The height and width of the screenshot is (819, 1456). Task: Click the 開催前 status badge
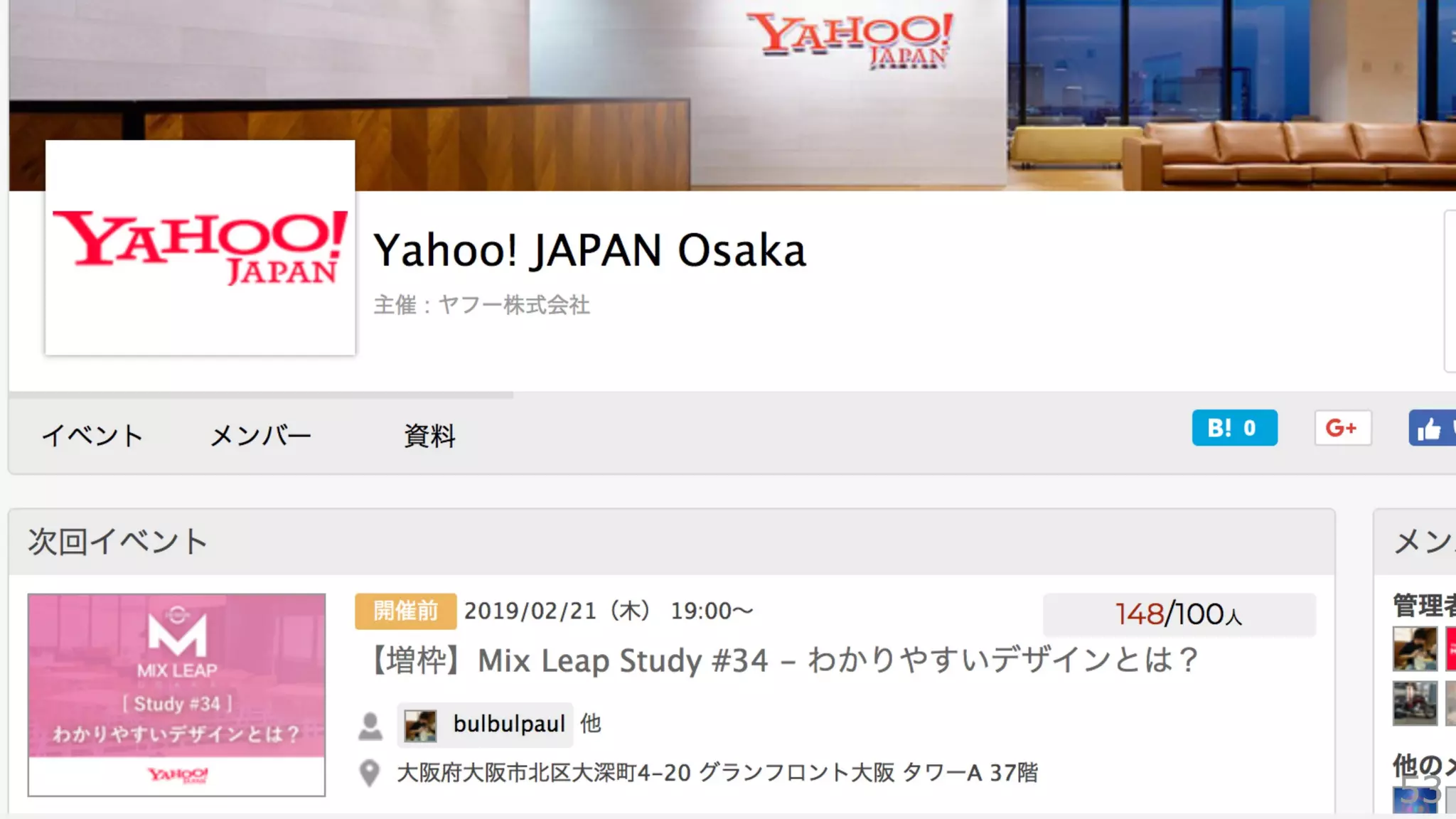[x=405, y=611]
